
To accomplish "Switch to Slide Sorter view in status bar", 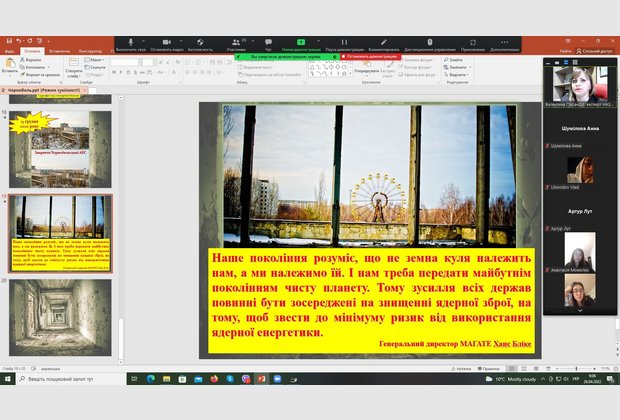I will coord(524,369).
